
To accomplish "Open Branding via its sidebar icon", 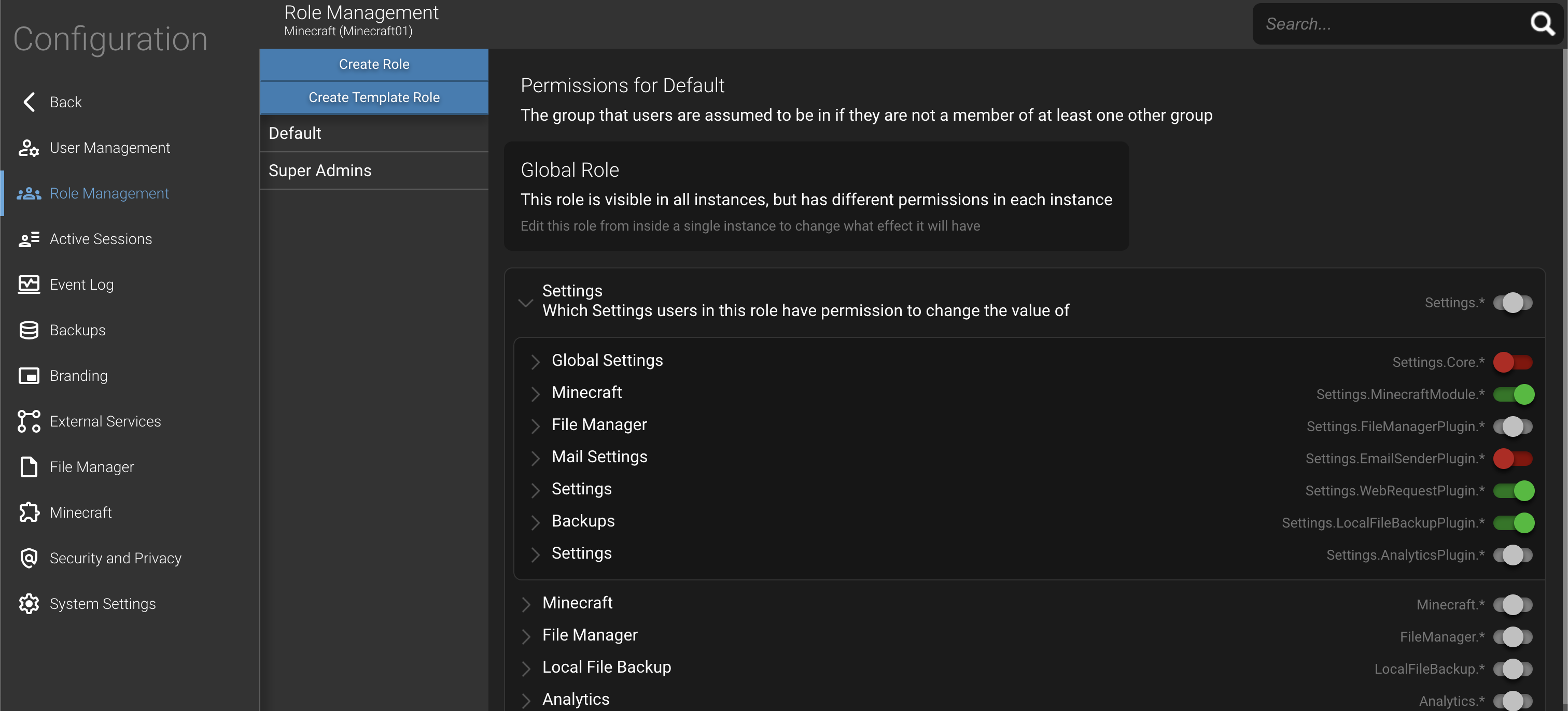I will tap(29, 376).
